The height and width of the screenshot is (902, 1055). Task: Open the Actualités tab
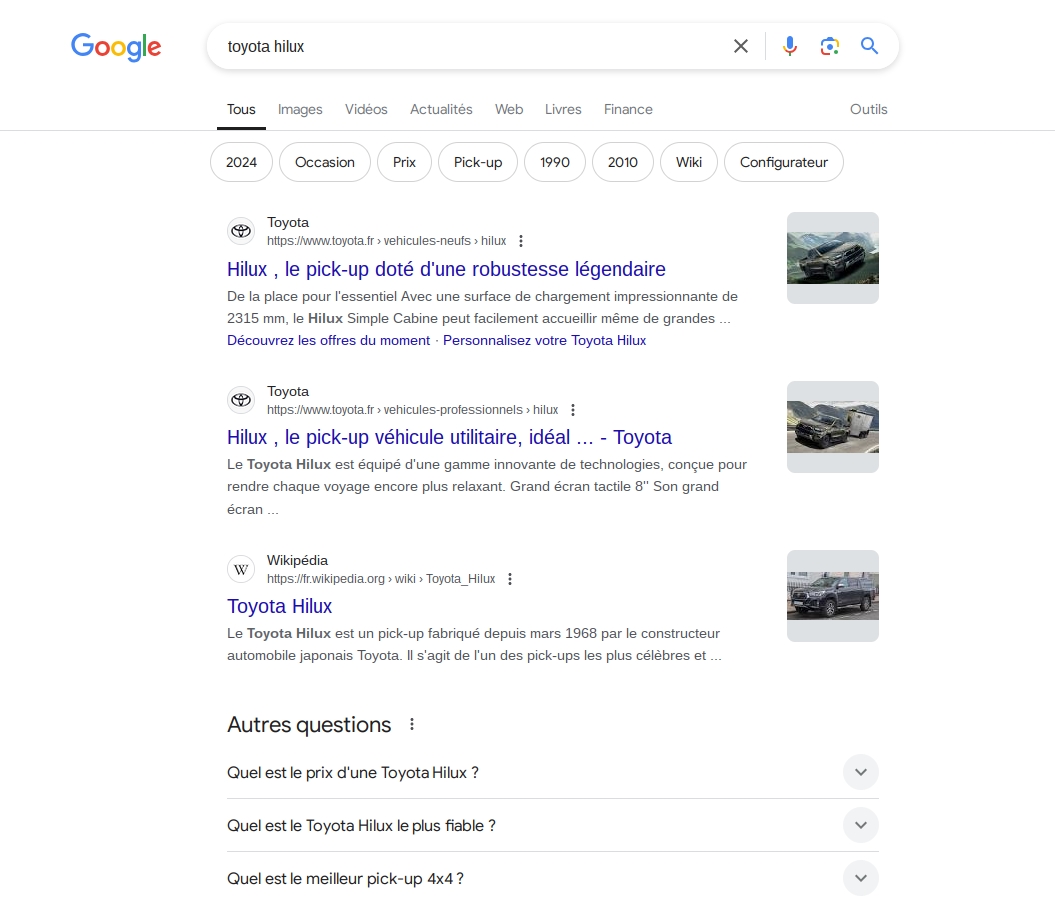[441, 109]
